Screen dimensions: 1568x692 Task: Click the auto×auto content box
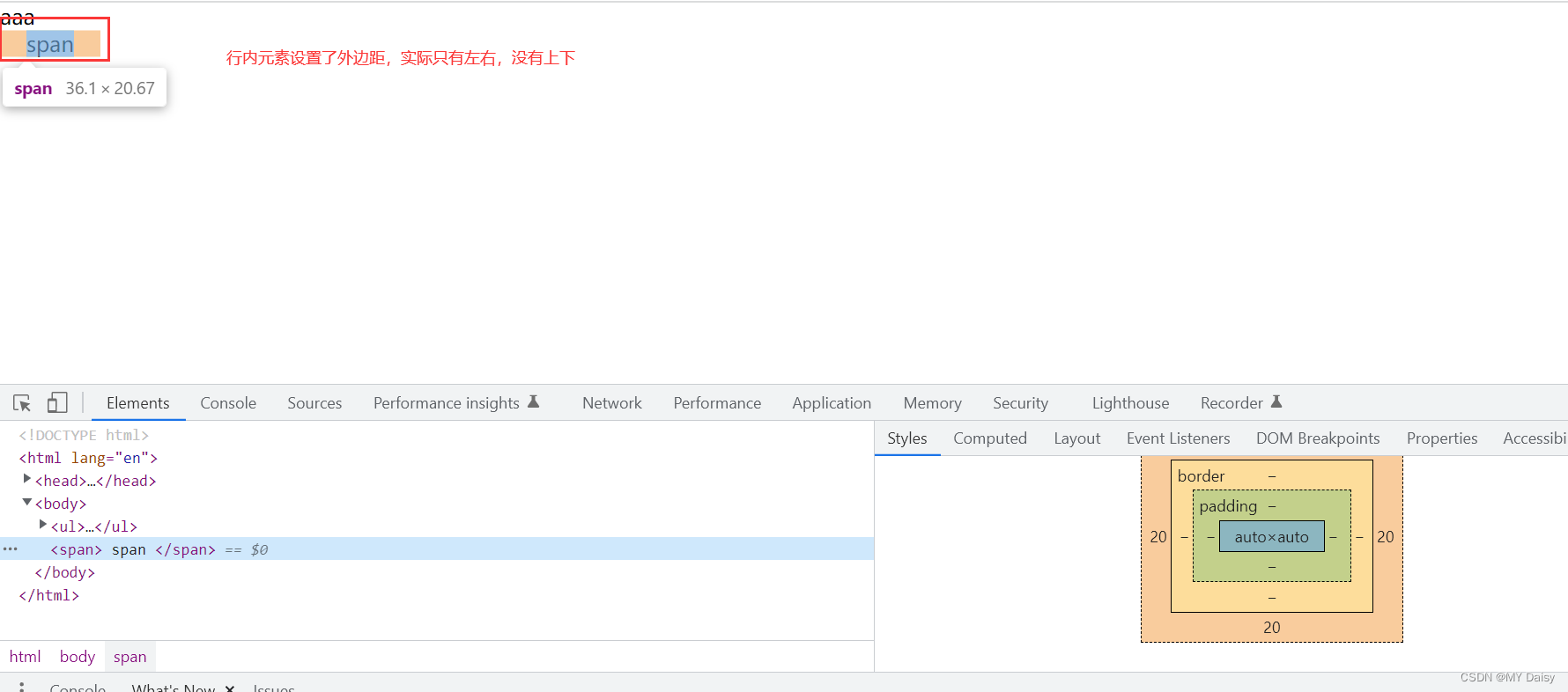pos(1272,537)
